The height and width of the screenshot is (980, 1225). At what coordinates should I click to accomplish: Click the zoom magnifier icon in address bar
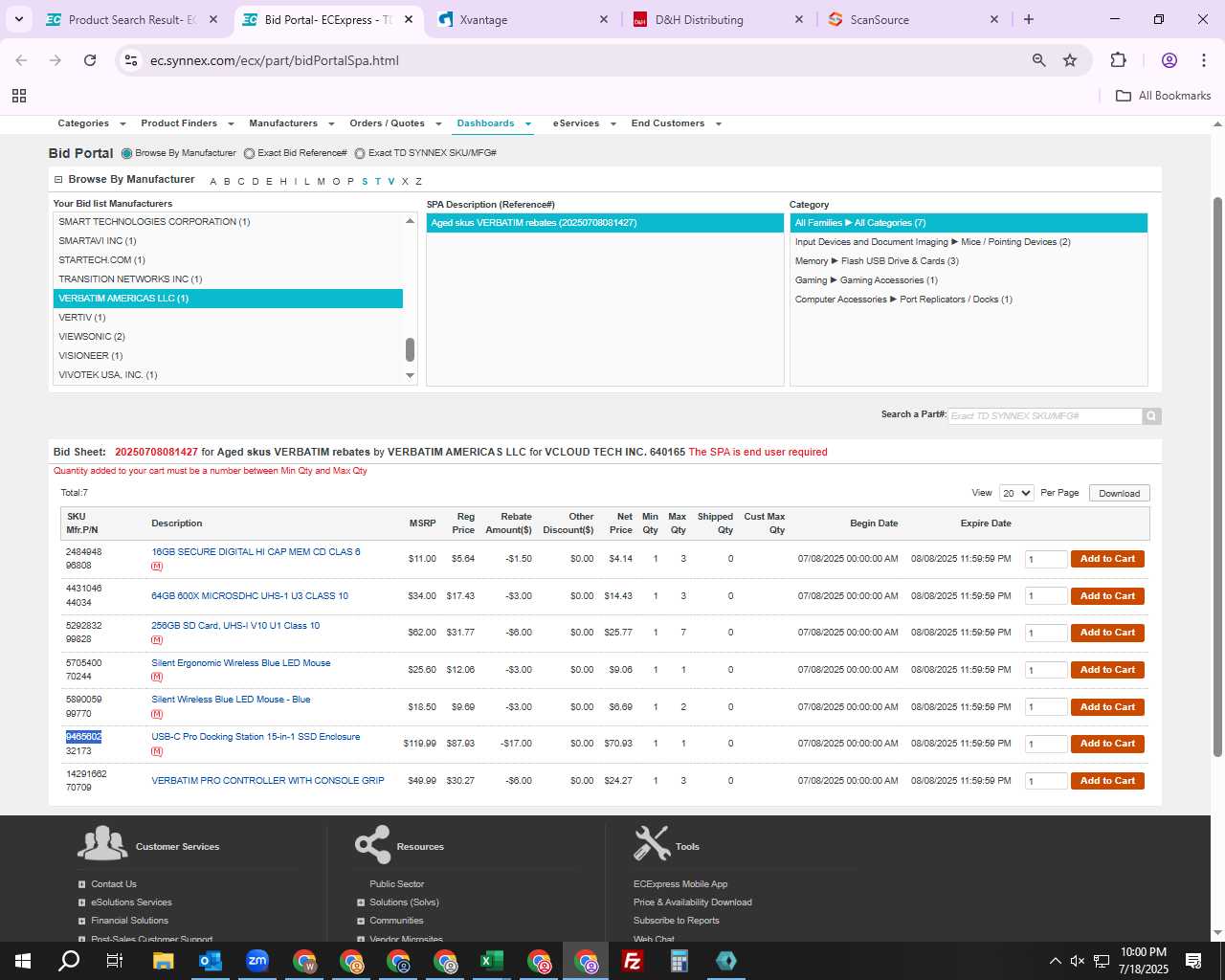point(1038,60)
